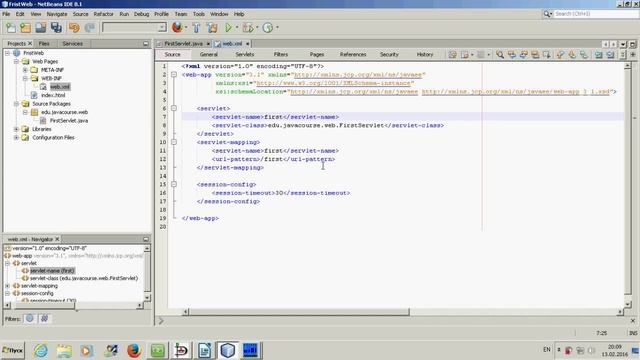Click the green Run Project icon

(228, 28)
